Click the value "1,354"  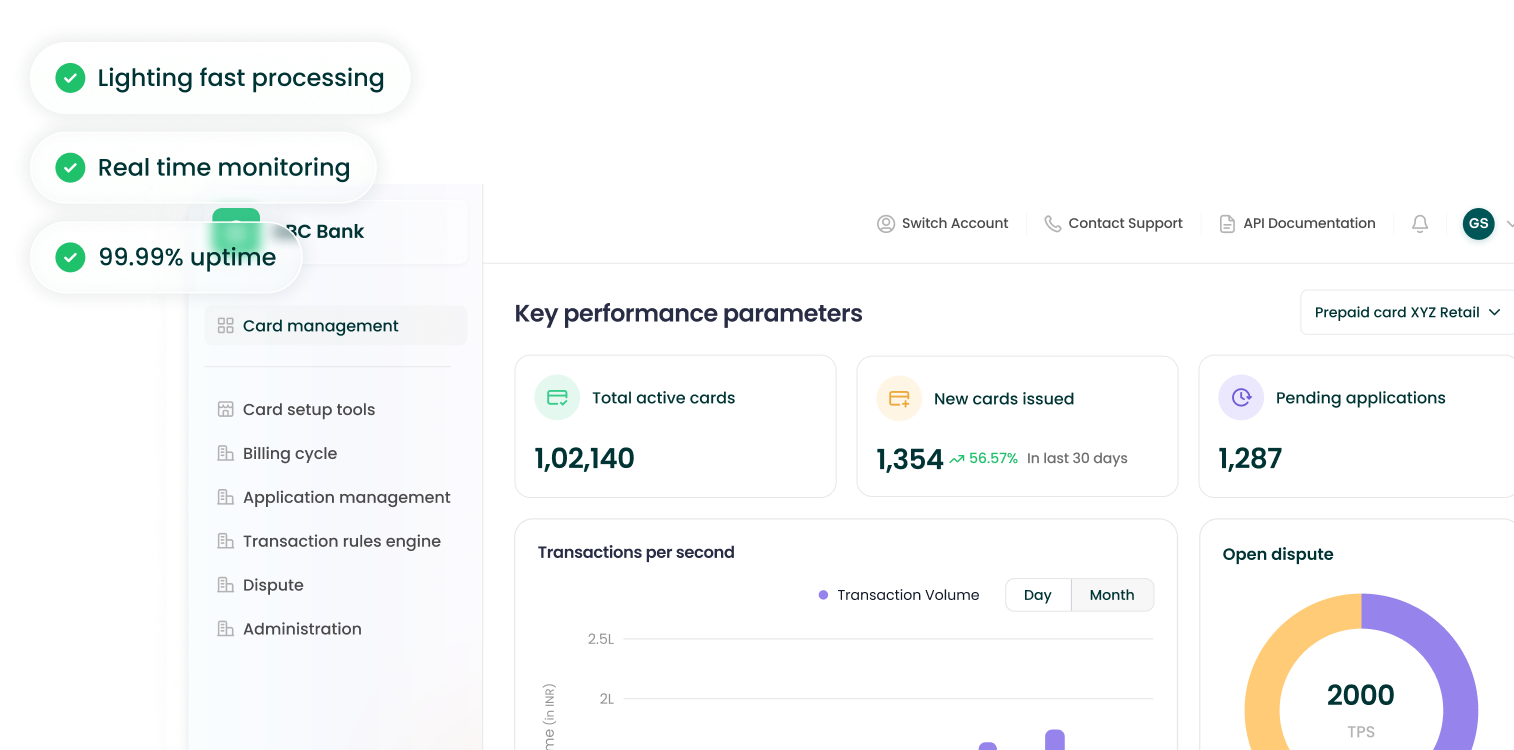coord(909,460)
